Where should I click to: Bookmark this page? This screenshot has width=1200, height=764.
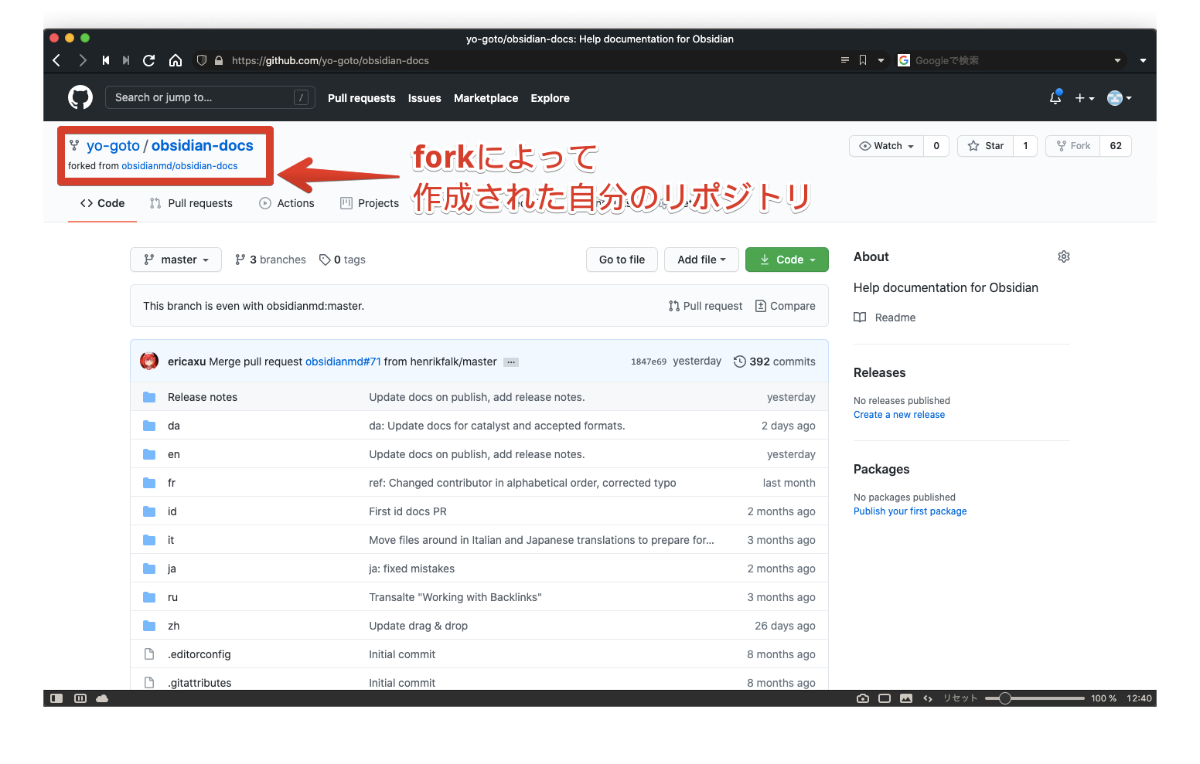click(863, 60)
